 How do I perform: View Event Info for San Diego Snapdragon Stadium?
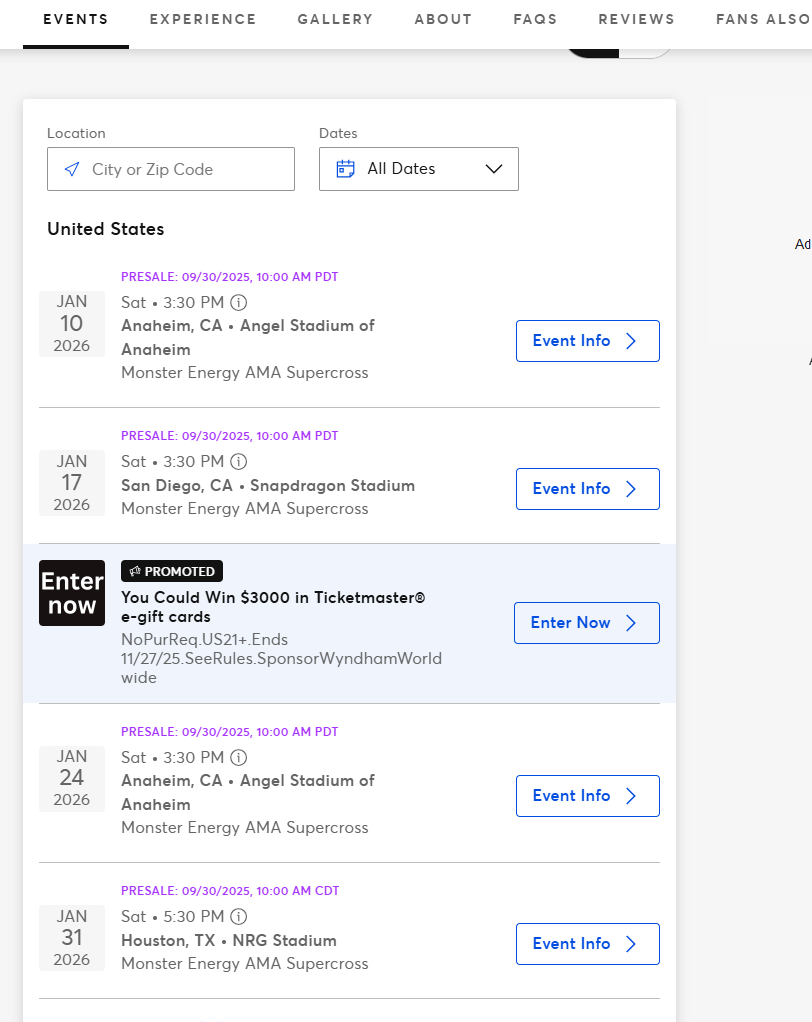587,489
